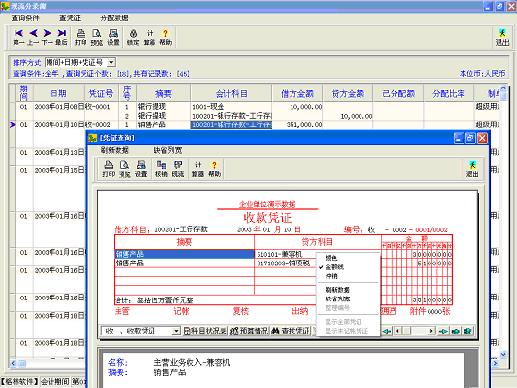517x388 pixels.
Task: Go to previous record arrow
Action: [x=33, y=37]
